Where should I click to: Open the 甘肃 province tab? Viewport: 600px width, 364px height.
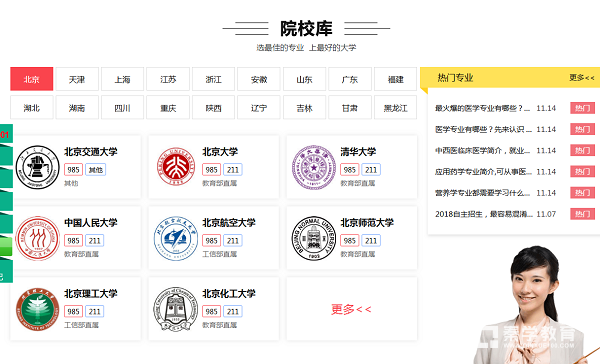point(350,108)
